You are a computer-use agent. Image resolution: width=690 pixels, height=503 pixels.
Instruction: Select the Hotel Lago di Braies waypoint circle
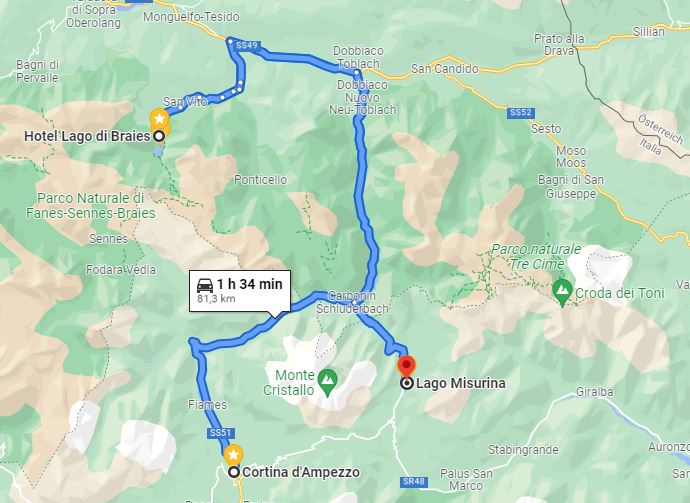pyautogui.click(x=159, y=136)
